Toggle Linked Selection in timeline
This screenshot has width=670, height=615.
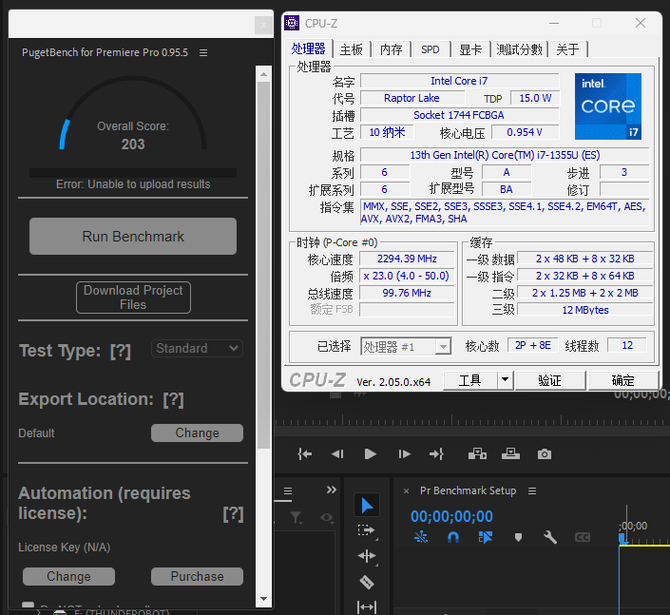click(x=485, y=537)
